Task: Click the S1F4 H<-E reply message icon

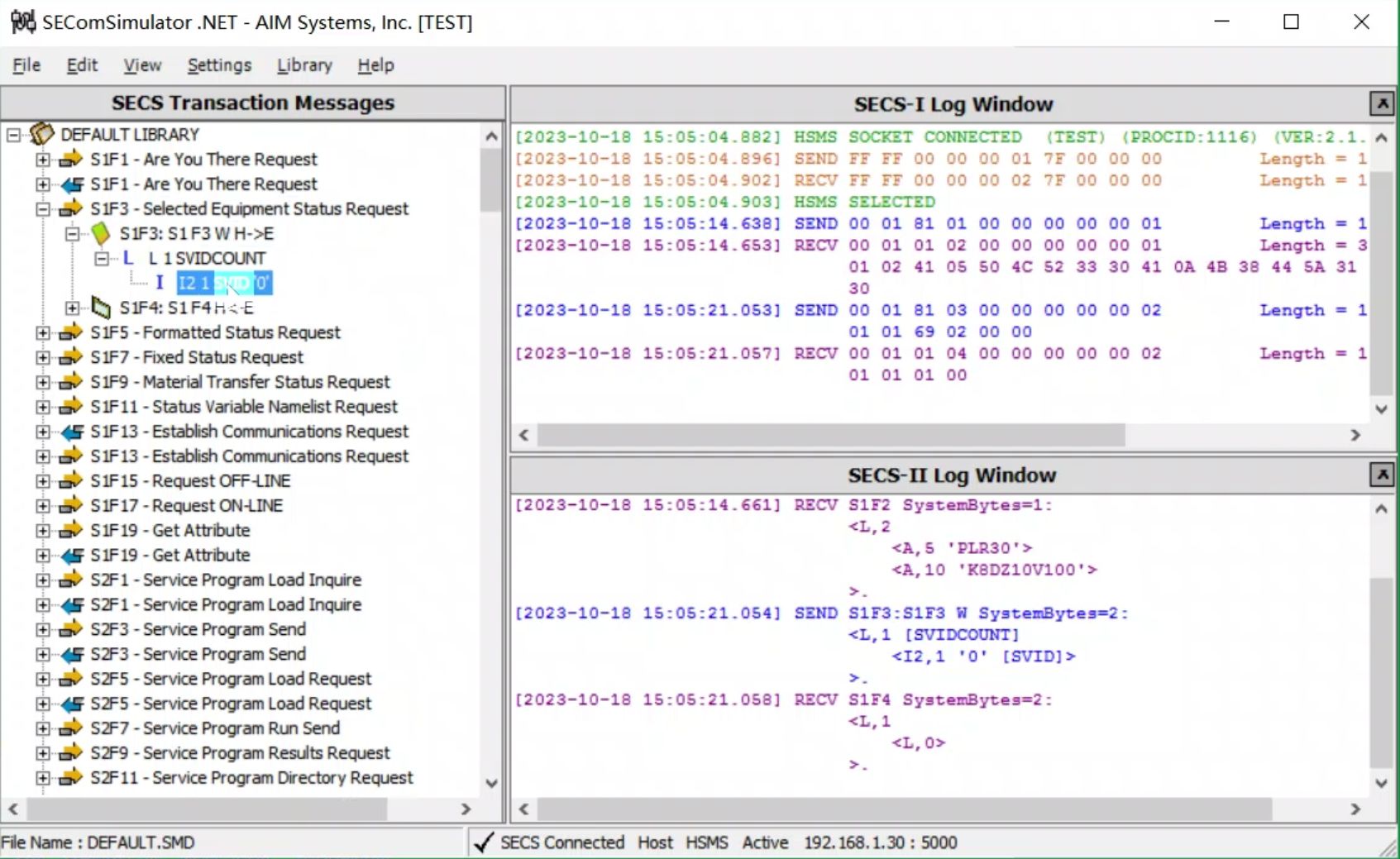Action: click(100, 308)
